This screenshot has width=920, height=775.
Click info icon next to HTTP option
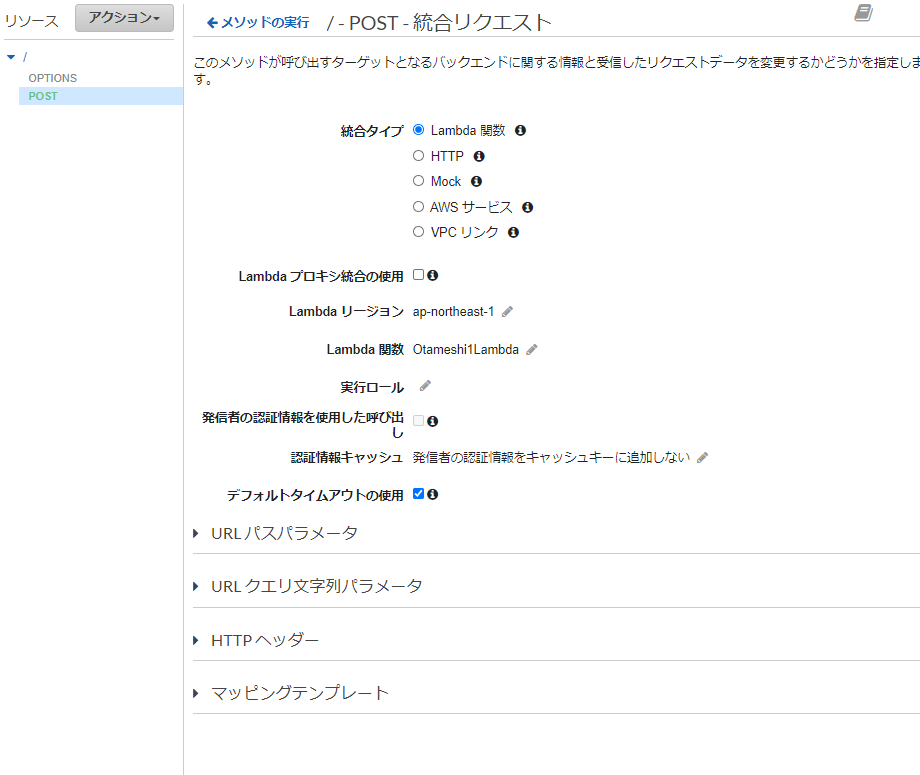click(x=479, y=156)
